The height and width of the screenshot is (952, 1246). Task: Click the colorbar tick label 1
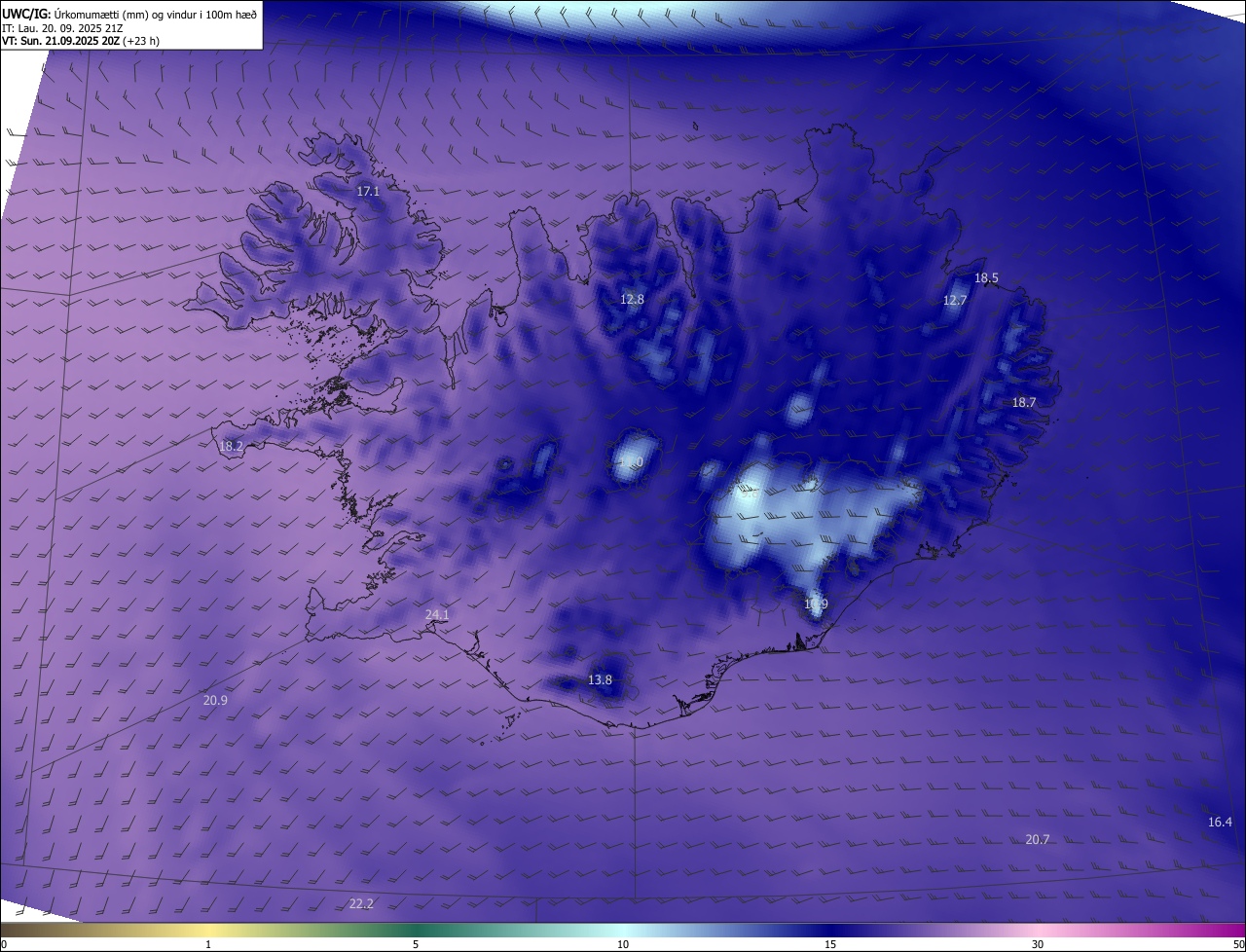[x=208, y=944]
